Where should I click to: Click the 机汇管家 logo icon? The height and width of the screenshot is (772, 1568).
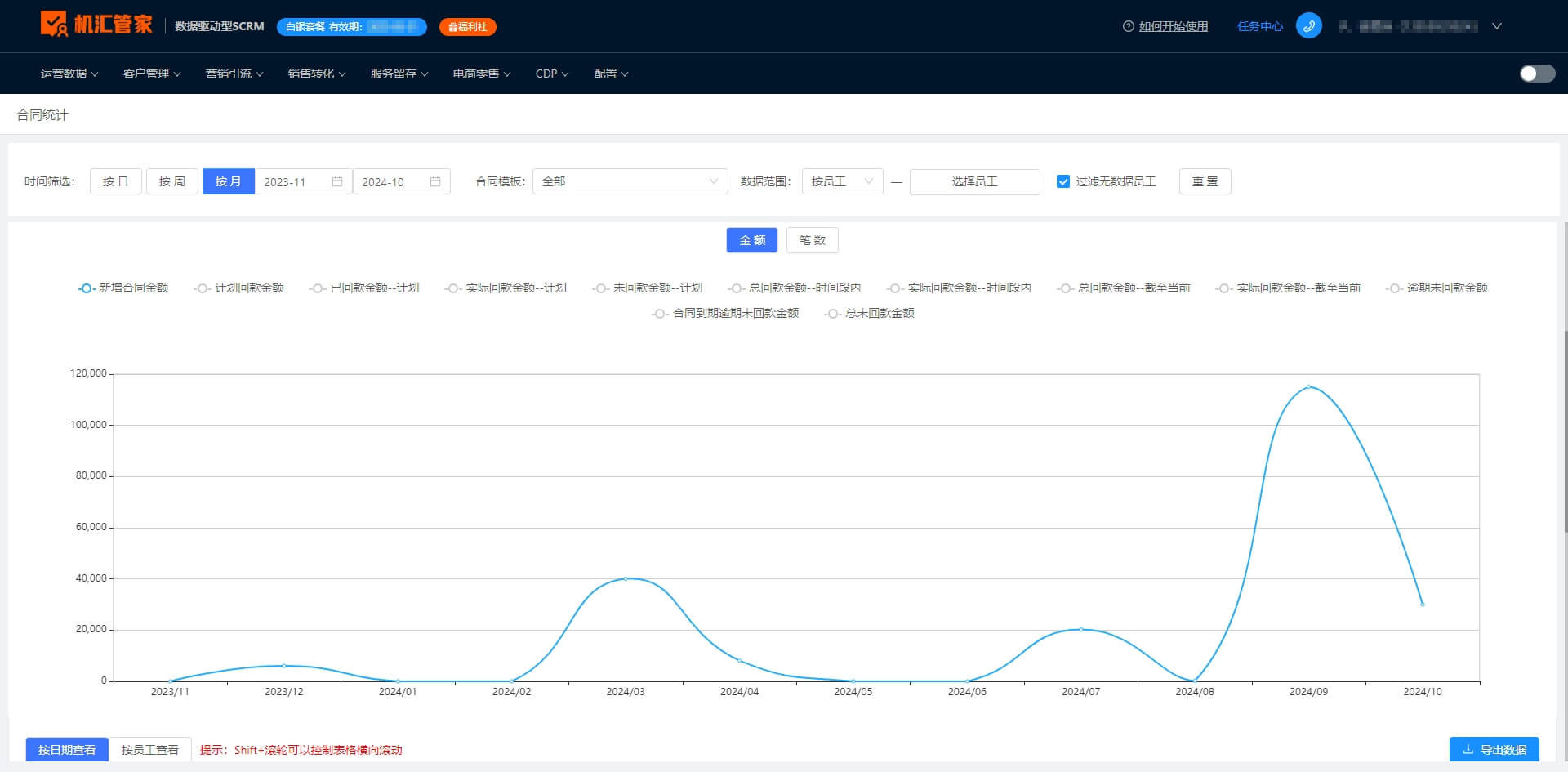(54, 24)
